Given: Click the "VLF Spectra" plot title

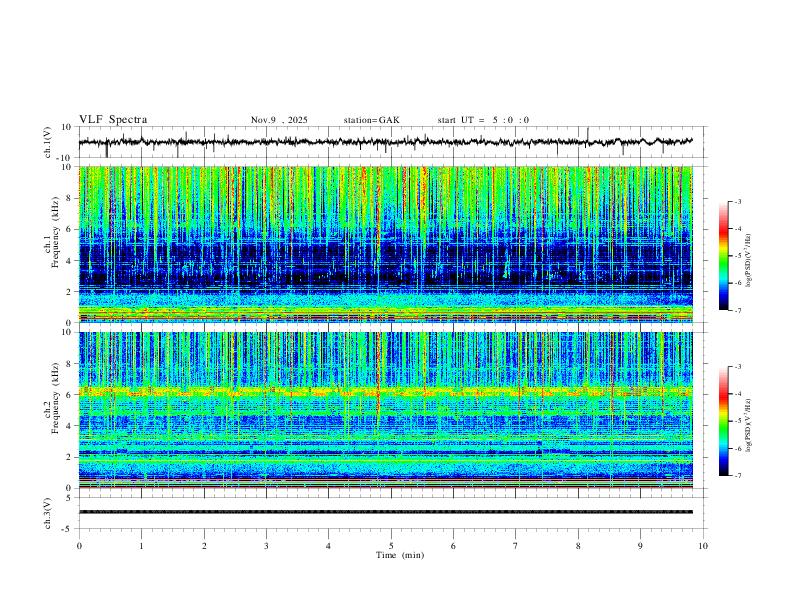Looking at the screenshot, I should (x=113, y=120).
